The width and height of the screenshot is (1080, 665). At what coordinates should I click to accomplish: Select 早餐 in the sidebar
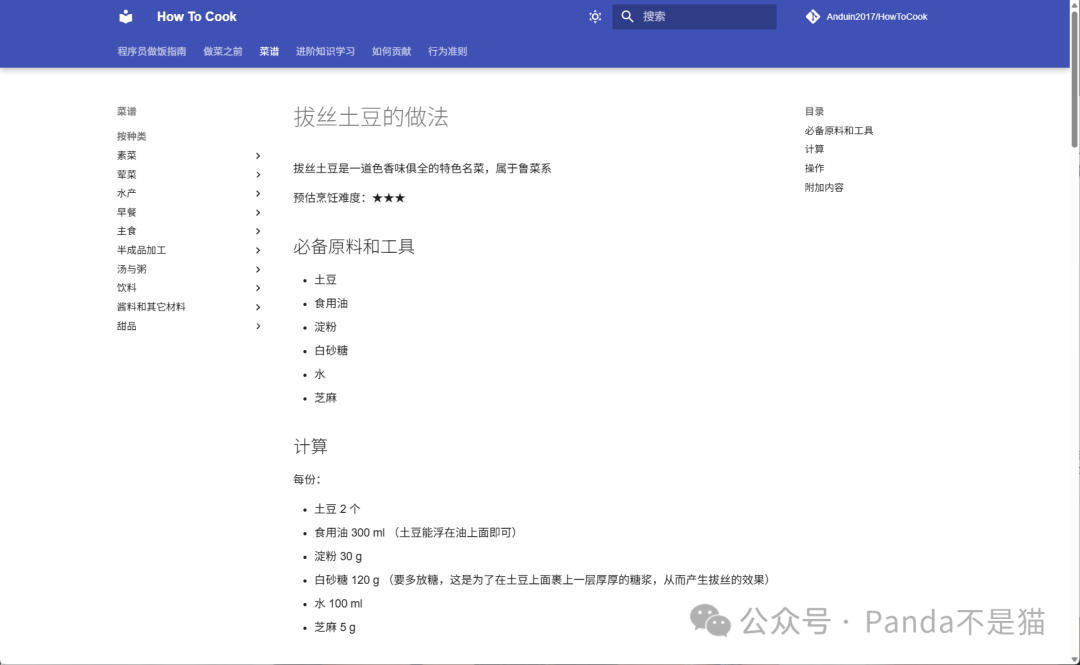(x=127, y=212)
